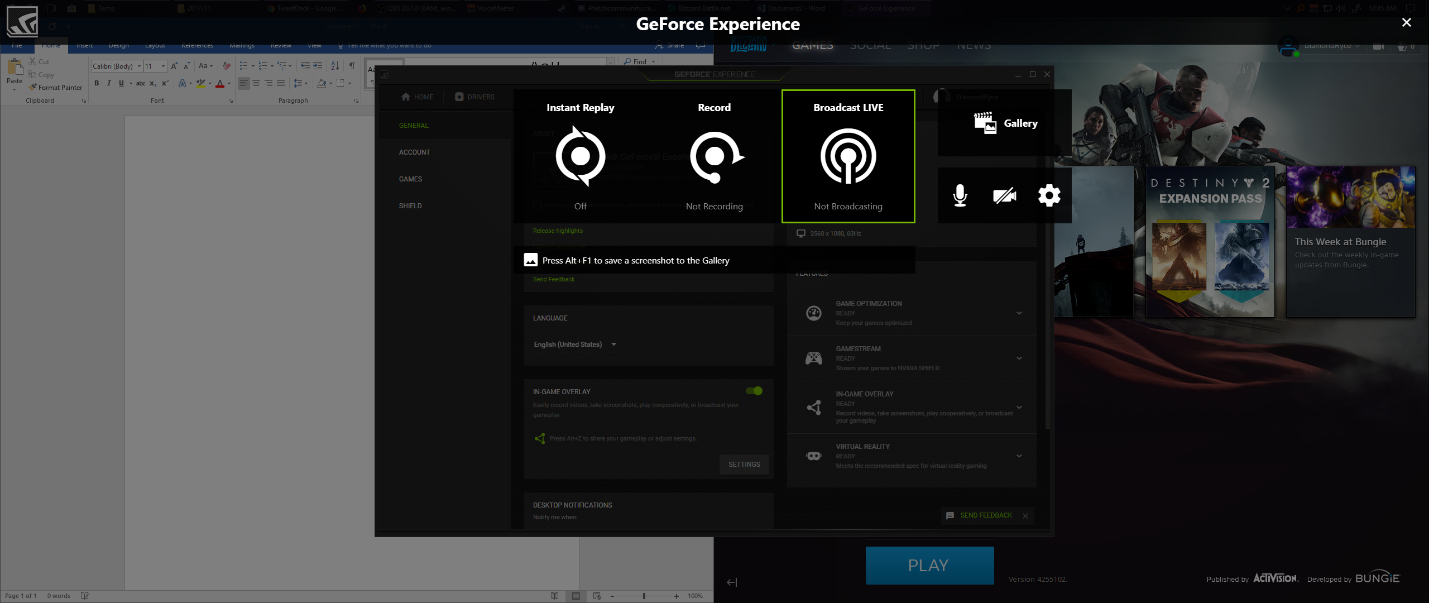Open the Gallery
Screen dimensions: 1429x603
[1005, 123]
